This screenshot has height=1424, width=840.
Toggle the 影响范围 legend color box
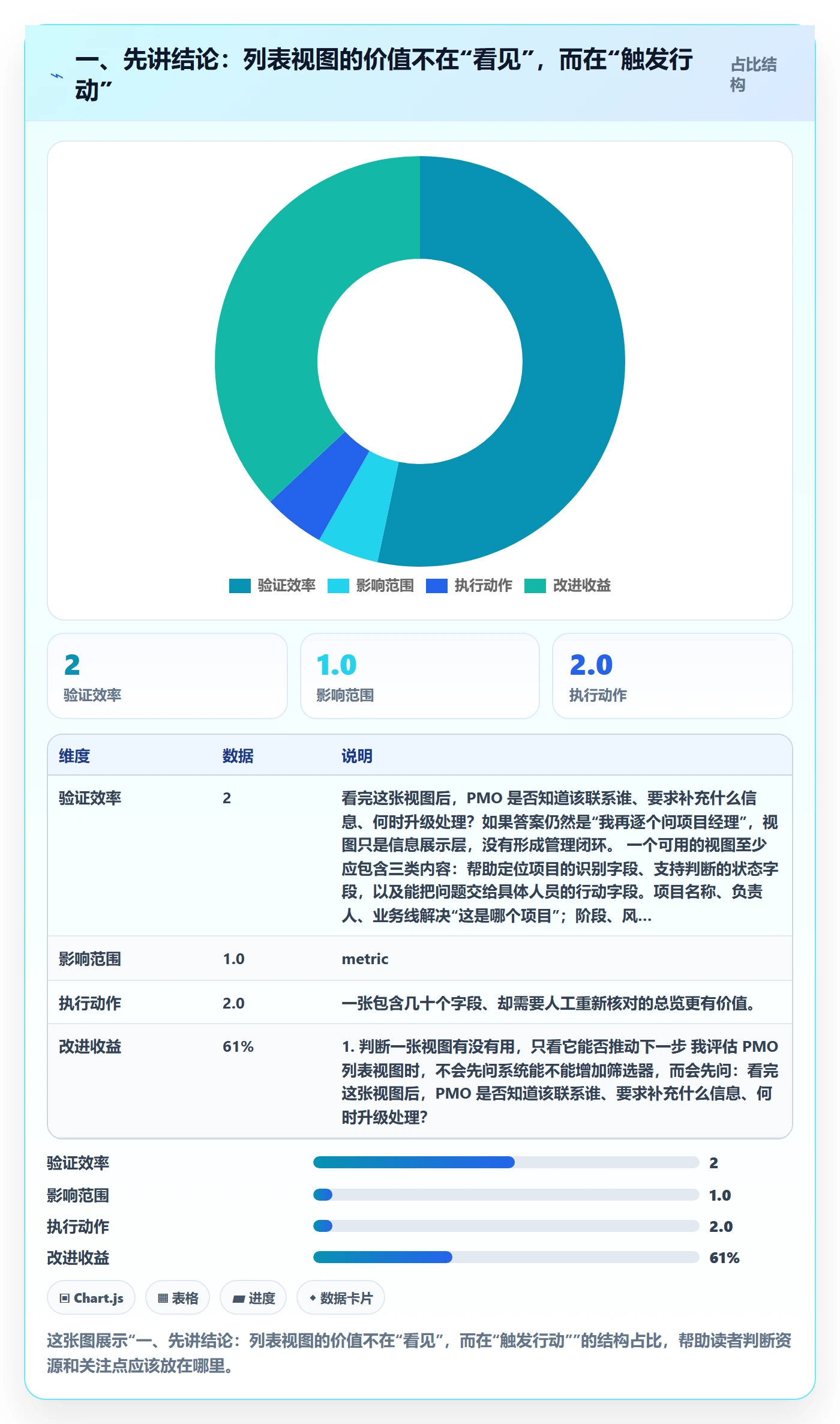tap(338, 586)
